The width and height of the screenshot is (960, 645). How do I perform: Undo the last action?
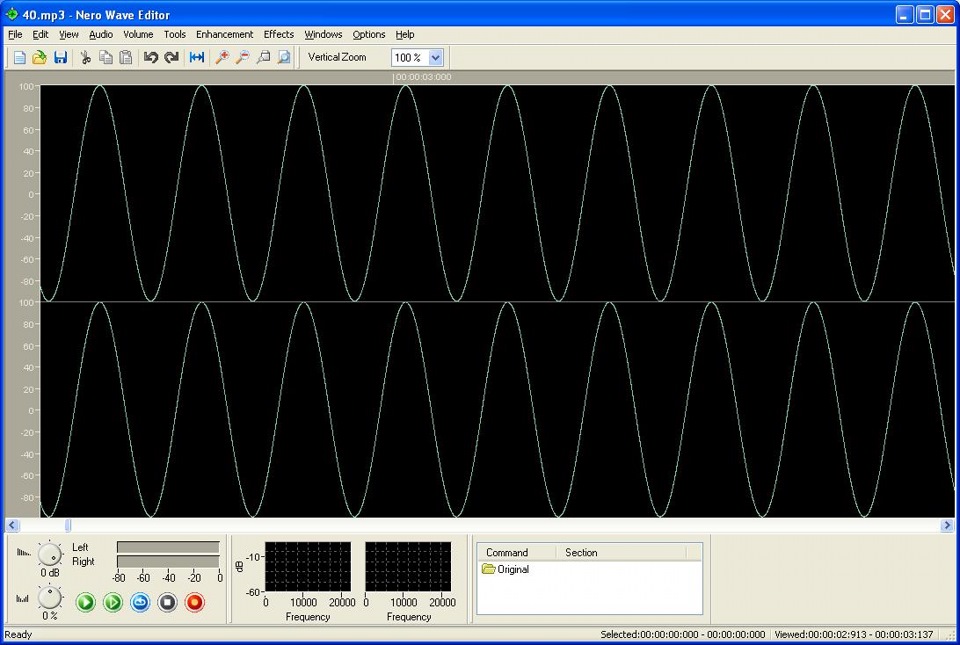pyautogui.click(x=150, y=58)
